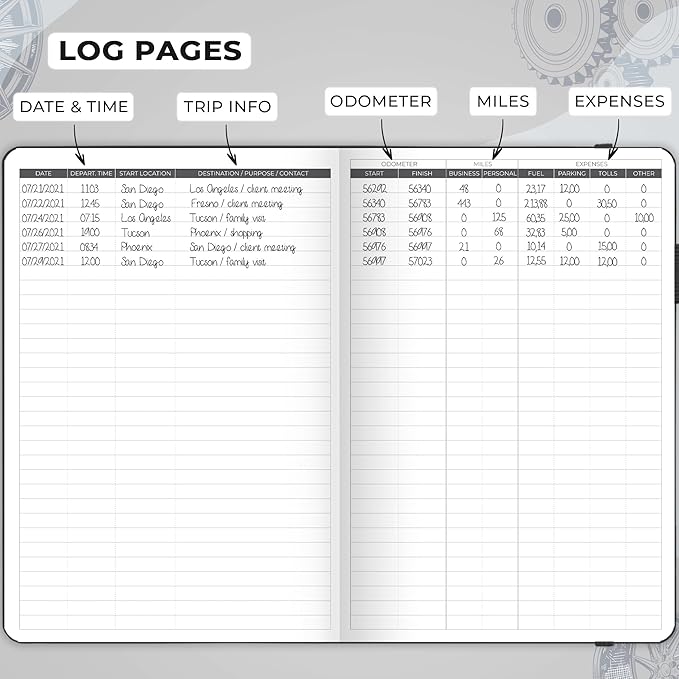Click odometer start value 56292
Screen dimensions: 679x679
375,189
